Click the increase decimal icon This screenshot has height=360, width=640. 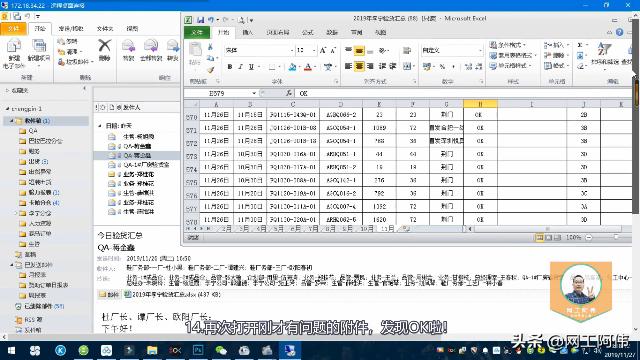tap(468, 67)
